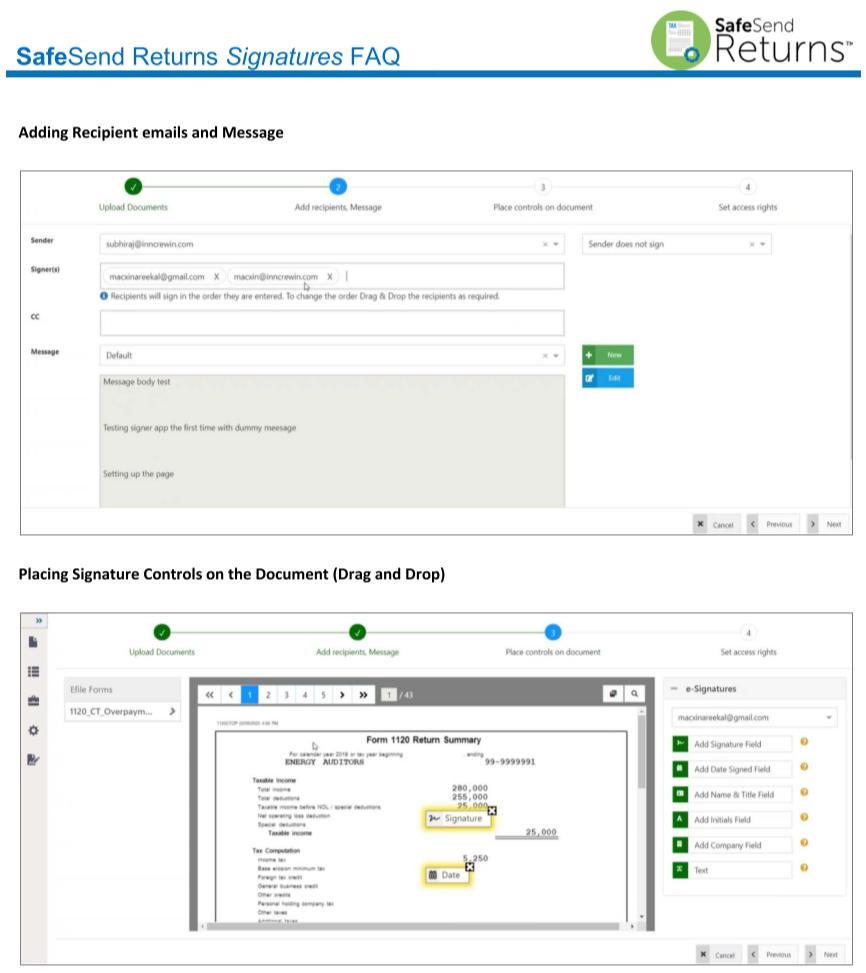Remove the Signature control using its X

coord(492,810)
